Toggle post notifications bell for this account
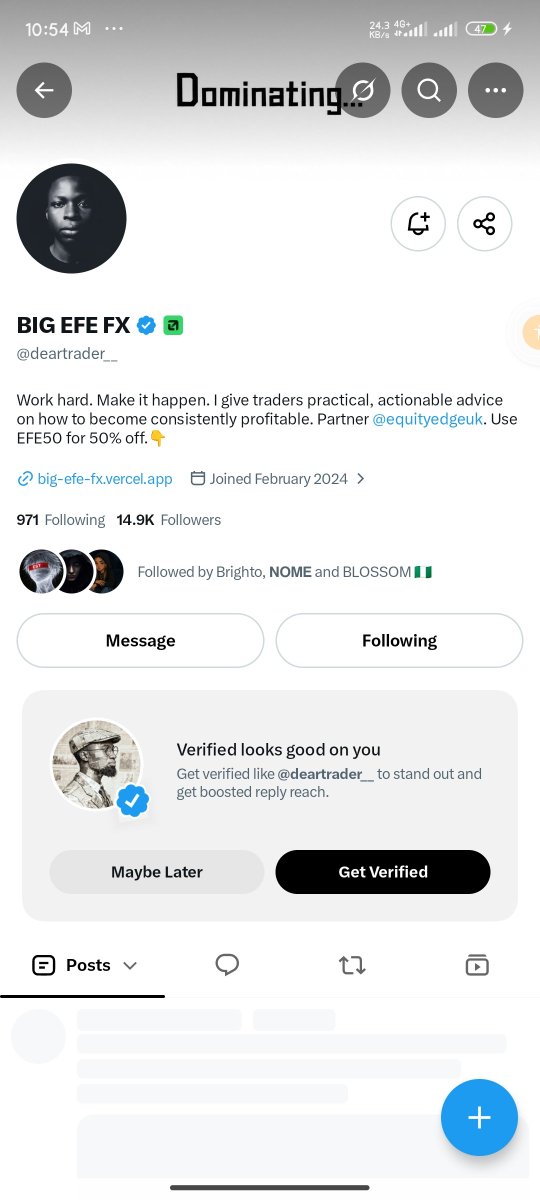Viewport: 540px width, 1200px height. [x=418, y=223]
